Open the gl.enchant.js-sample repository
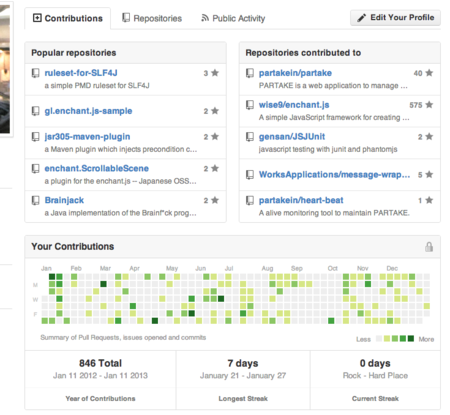The width and height of the screenshot is (450, 415). pyautogui.click(x=88, y=111)
